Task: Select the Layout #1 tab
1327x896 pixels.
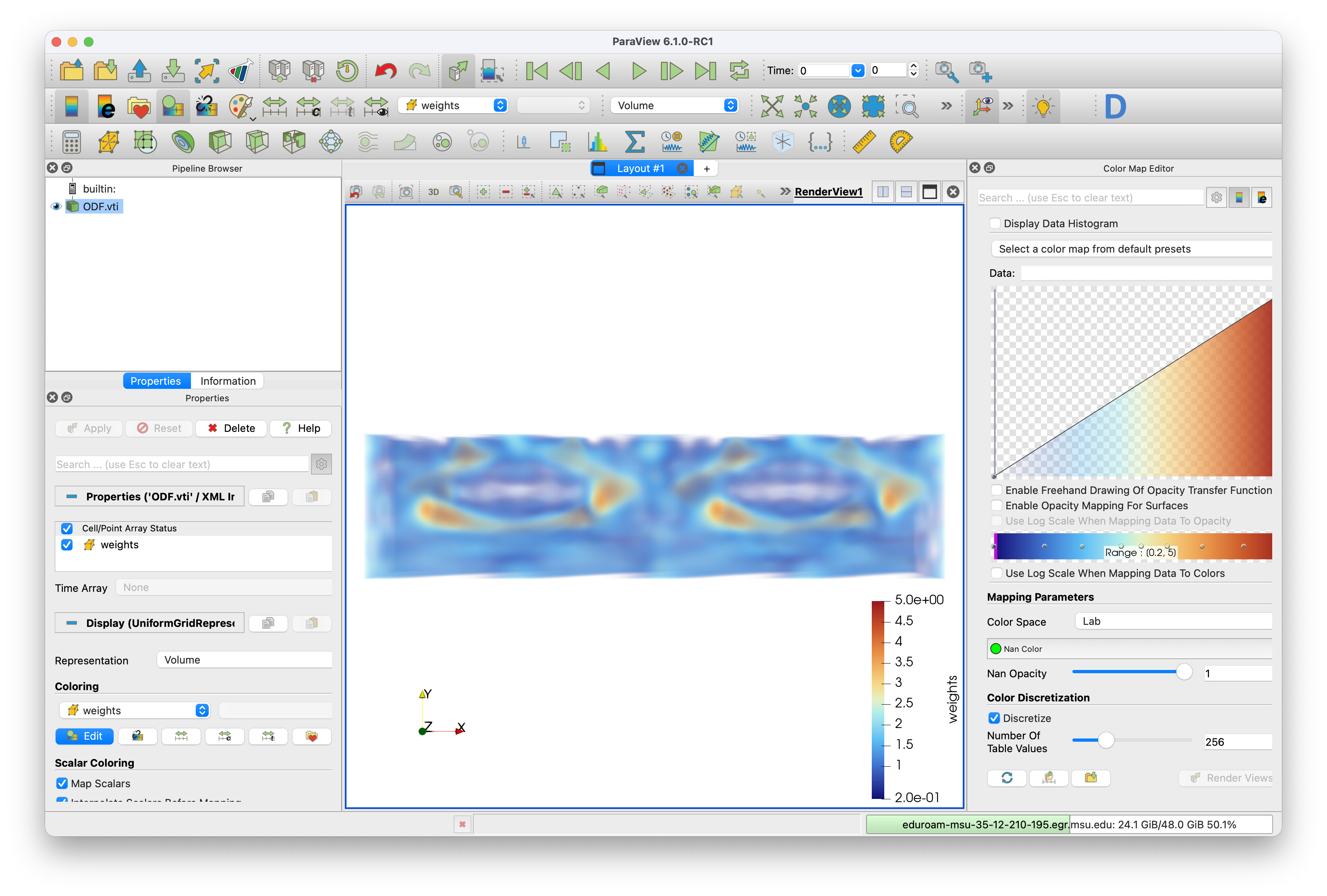Action: [x=639, y=168]
